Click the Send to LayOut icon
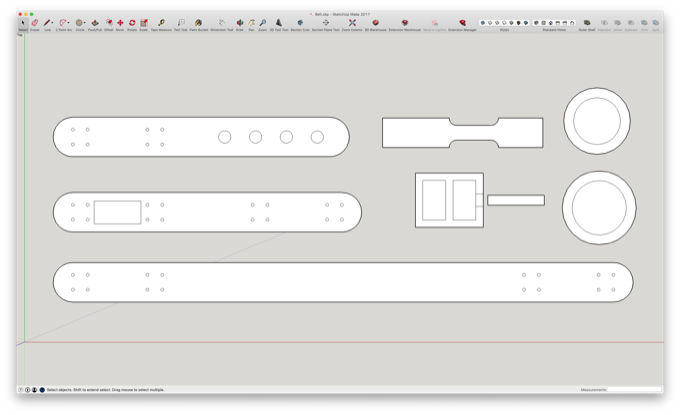The image size is (680, 415). pos(434,25)
